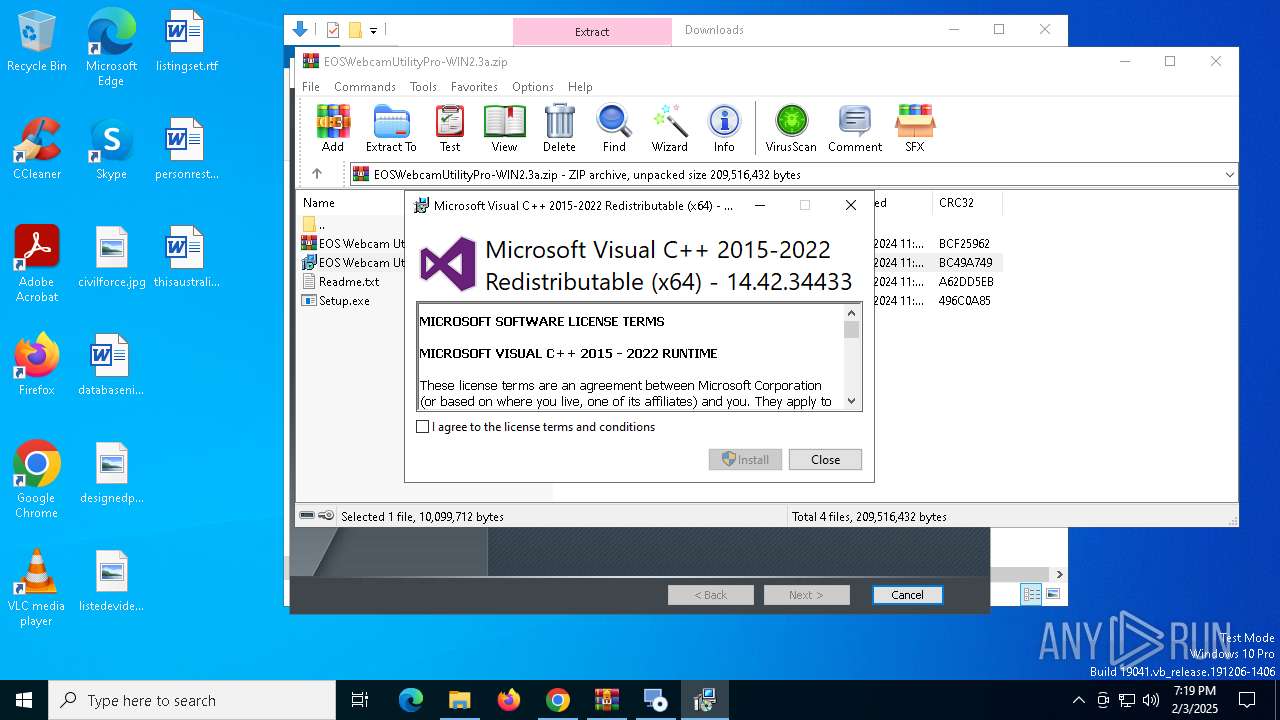Click the Info toolbar icon

(x=724, y=128)
